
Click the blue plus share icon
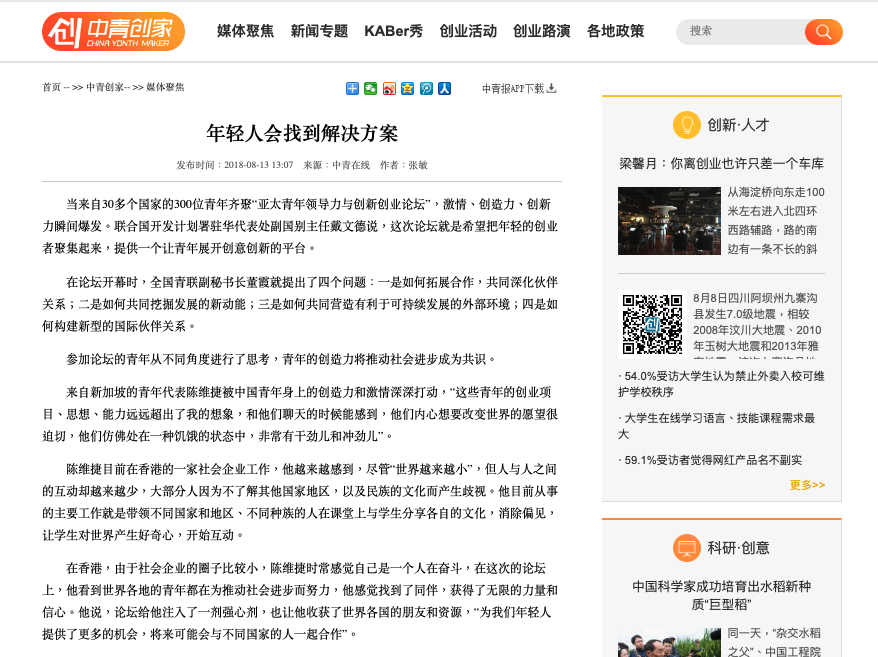coord(352,88)
